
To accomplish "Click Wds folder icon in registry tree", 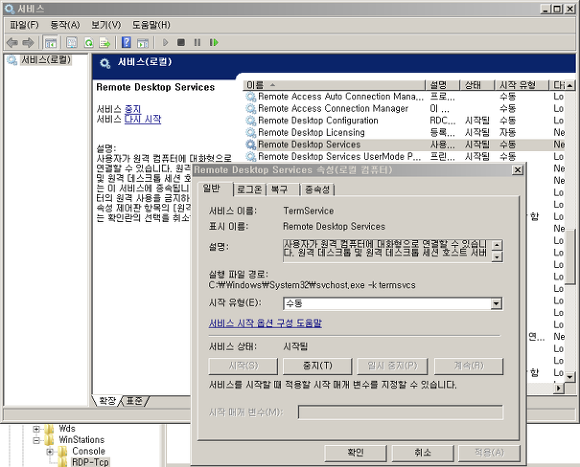I will click(49, 429).
